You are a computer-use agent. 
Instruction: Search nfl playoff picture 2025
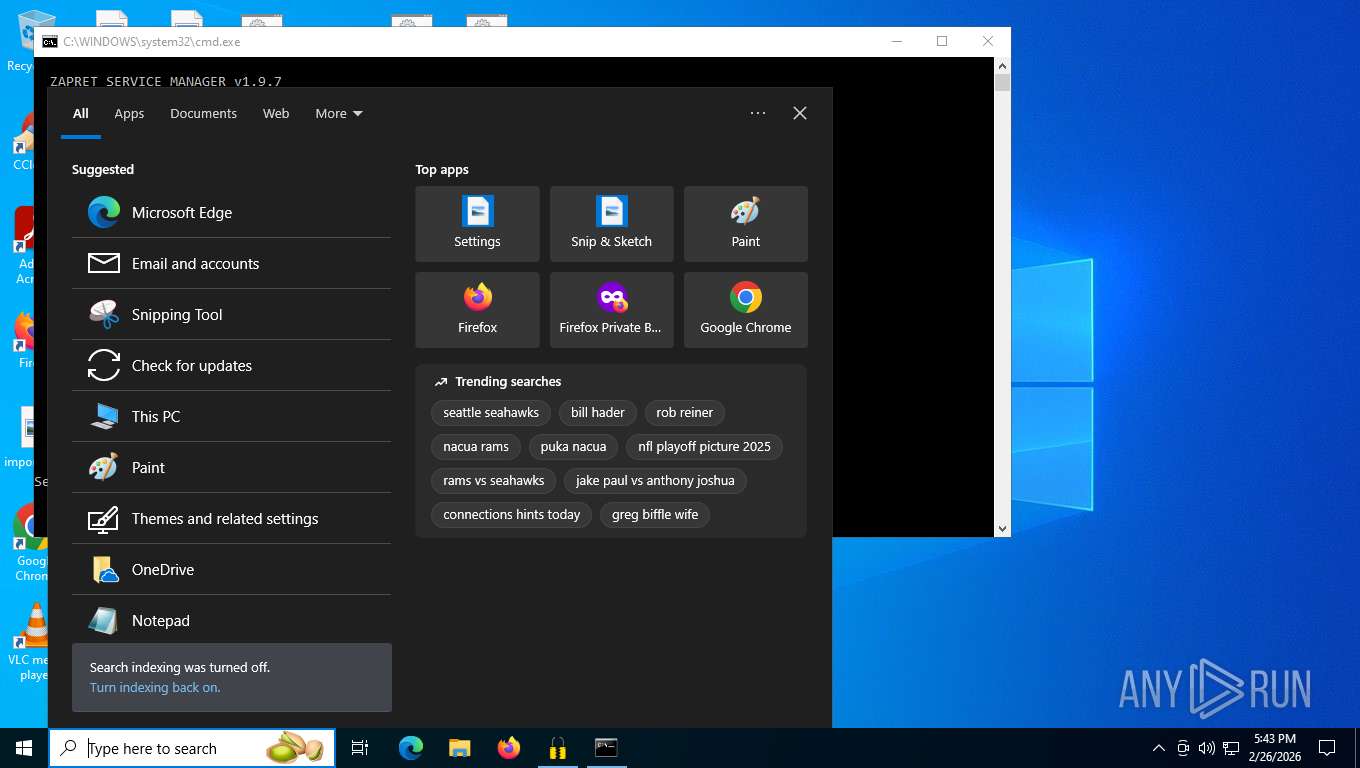tap(705, 446)
